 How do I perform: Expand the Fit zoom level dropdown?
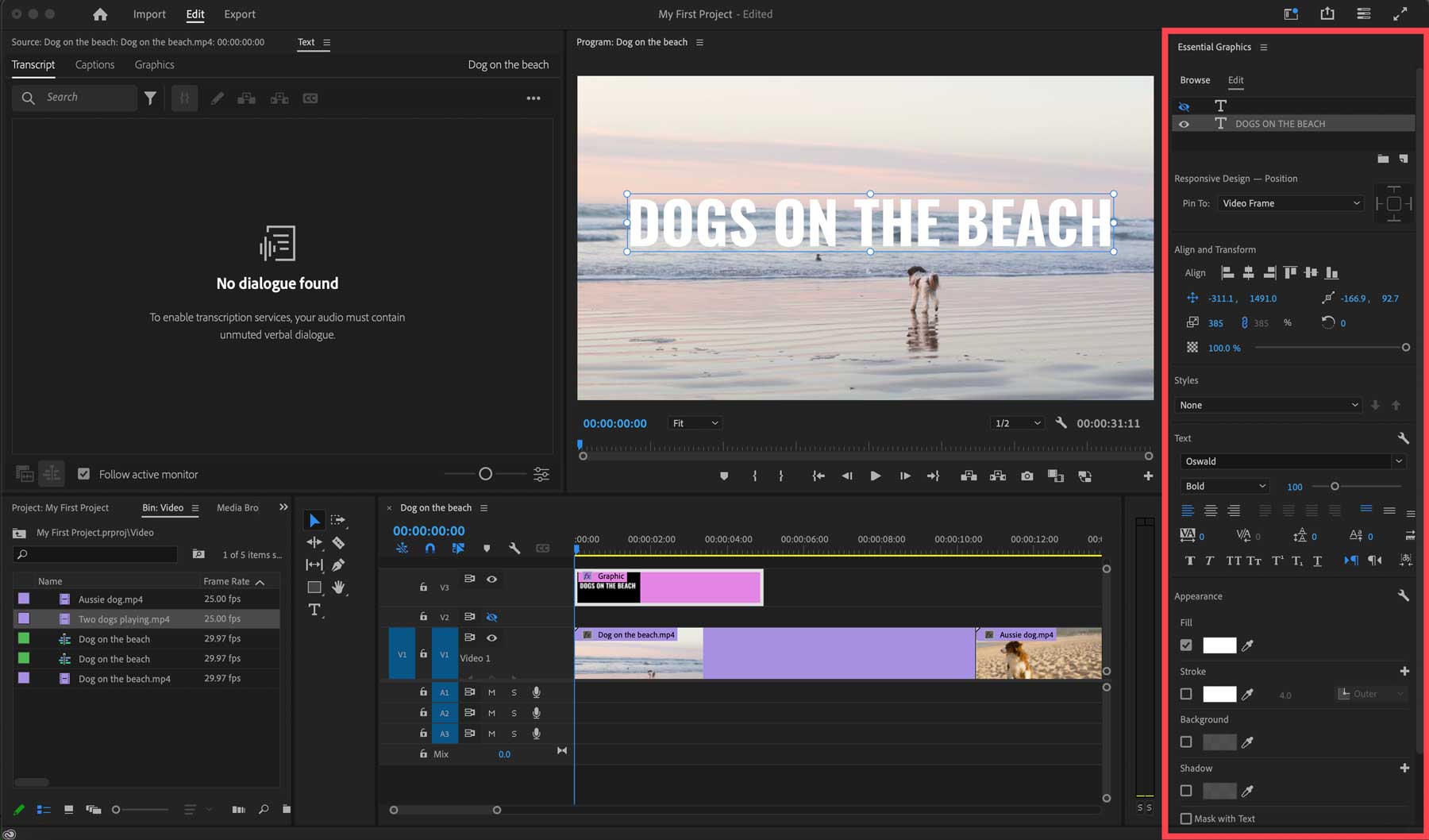[695, 423]
